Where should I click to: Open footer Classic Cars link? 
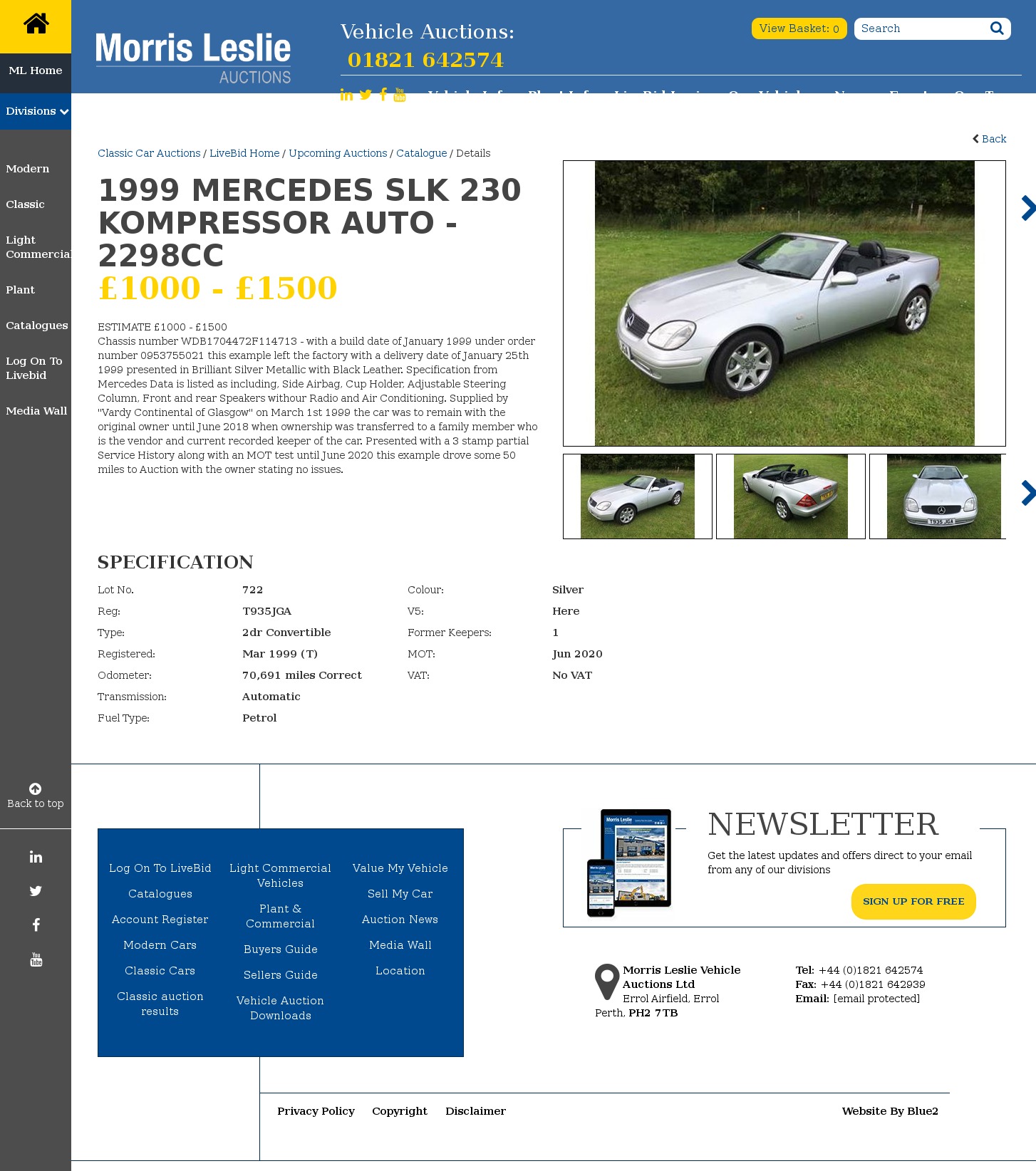(160, 971)
